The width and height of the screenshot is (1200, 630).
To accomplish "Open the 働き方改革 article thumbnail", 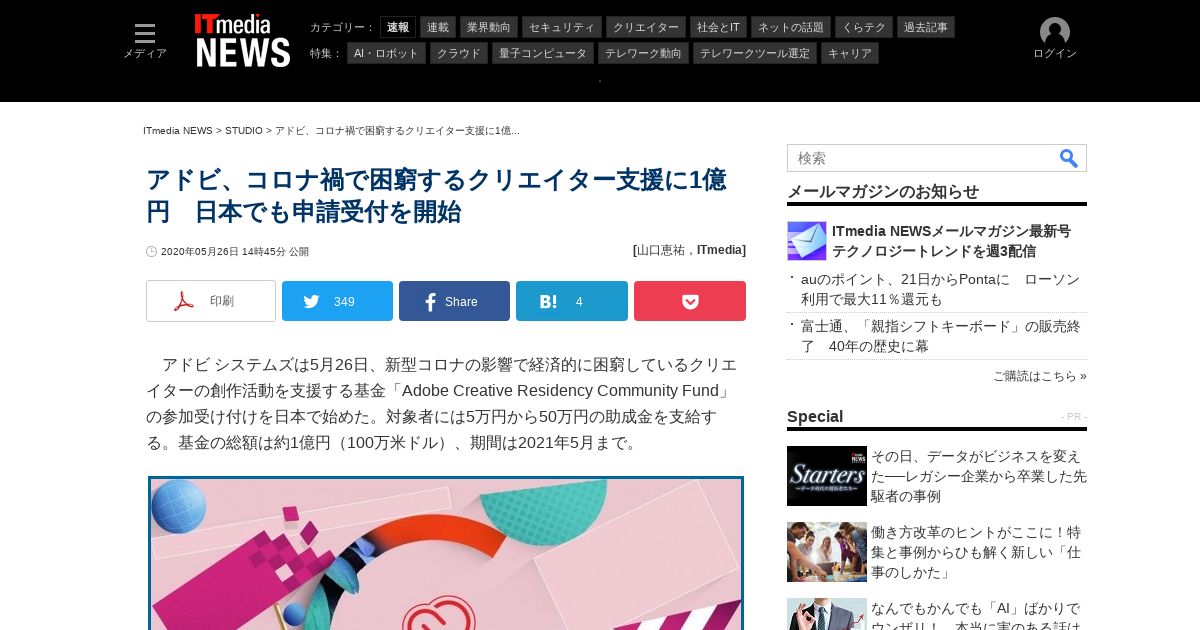I will pyautogui.click(x=827, y=552).
